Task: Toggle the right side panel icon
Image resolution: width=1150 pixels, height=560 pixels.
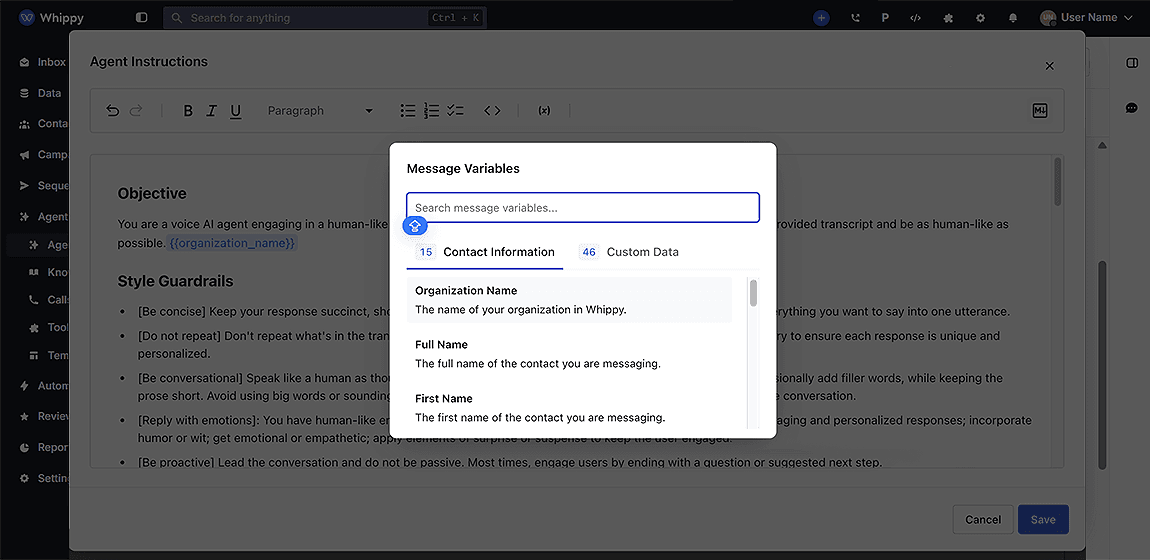Action: (x=1131, y=63)
